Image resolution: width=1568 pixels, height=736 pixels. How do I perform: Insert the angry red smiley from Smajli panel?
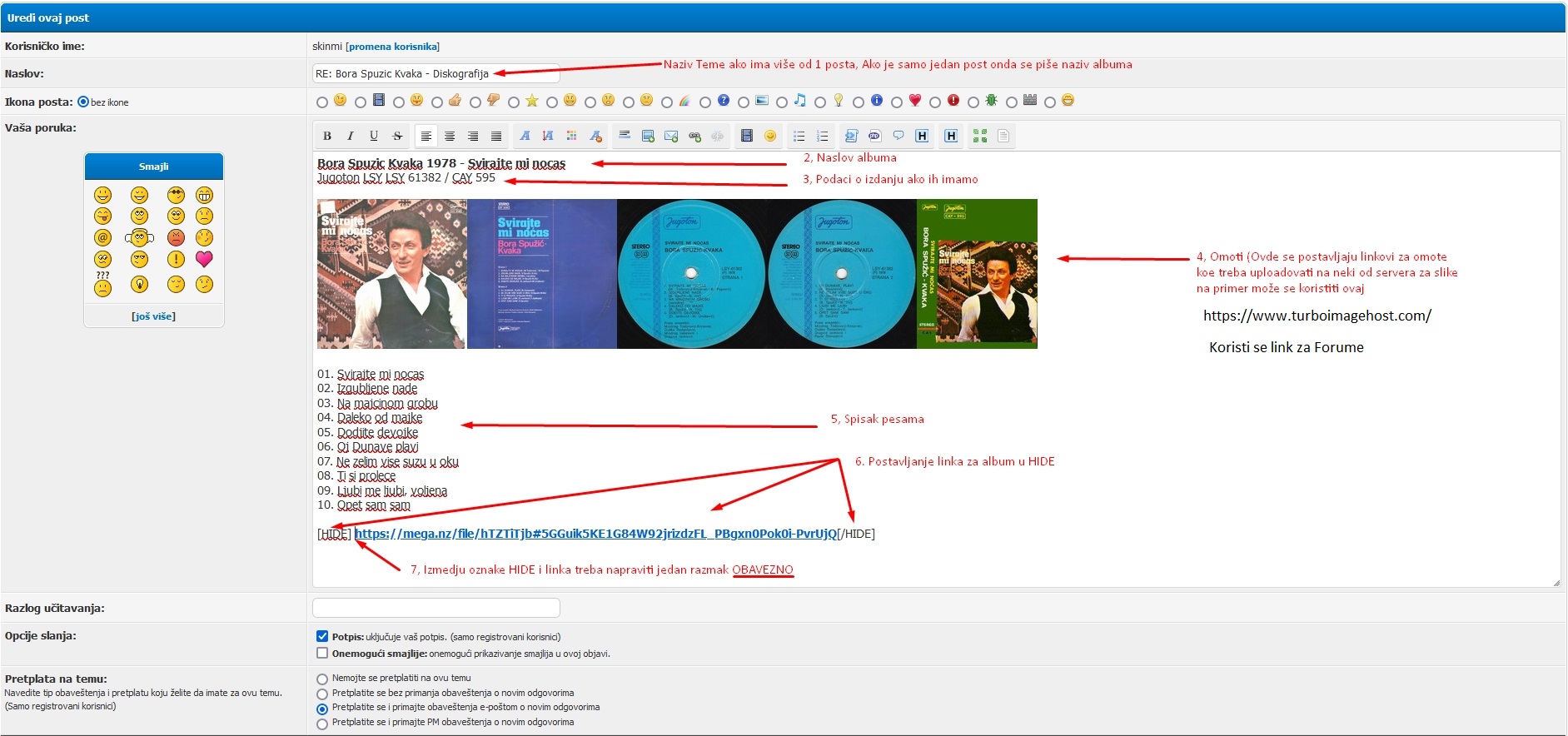(176, 237)
